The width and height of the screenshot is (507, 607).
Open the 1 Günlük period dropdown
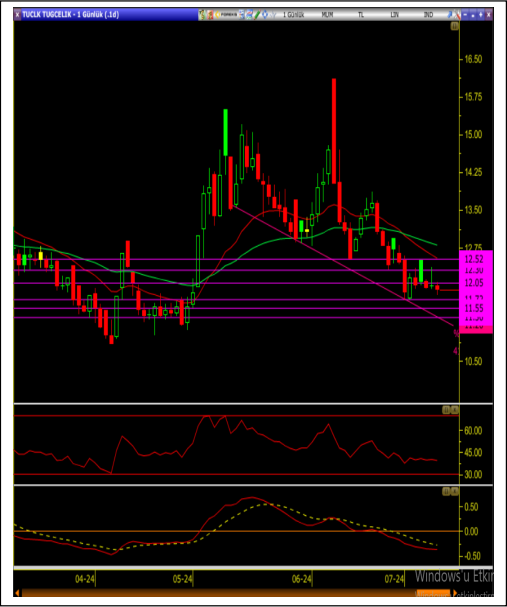[x=293, y=15]
